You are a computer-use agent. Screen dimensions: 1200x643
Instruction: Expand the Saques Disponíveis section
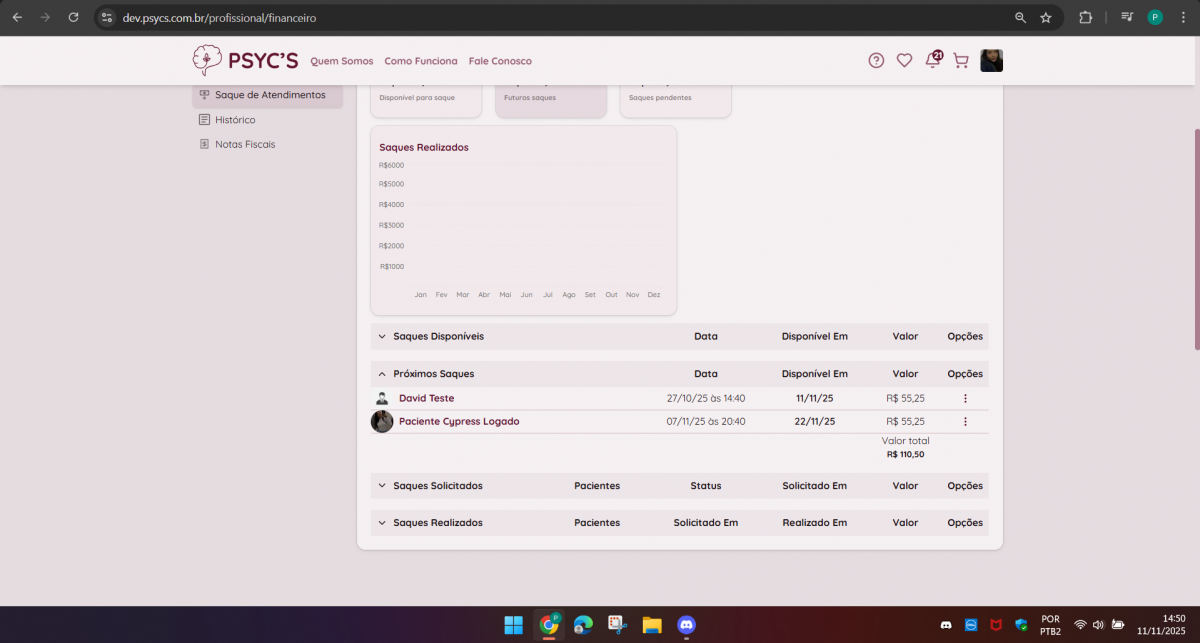click(x=382, y=337)
